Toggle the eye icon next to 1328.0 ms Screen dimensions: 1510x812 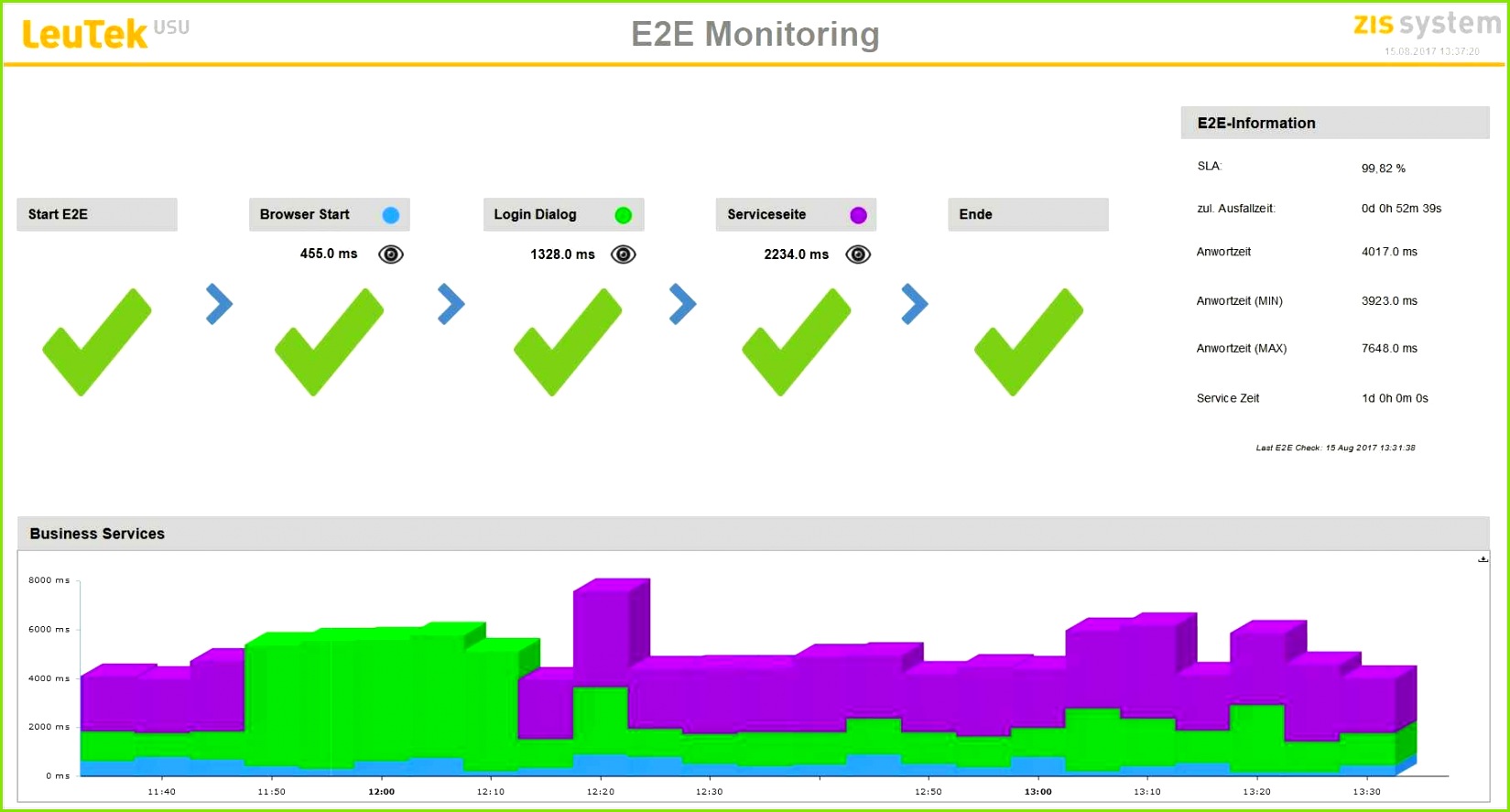point(624,254)
